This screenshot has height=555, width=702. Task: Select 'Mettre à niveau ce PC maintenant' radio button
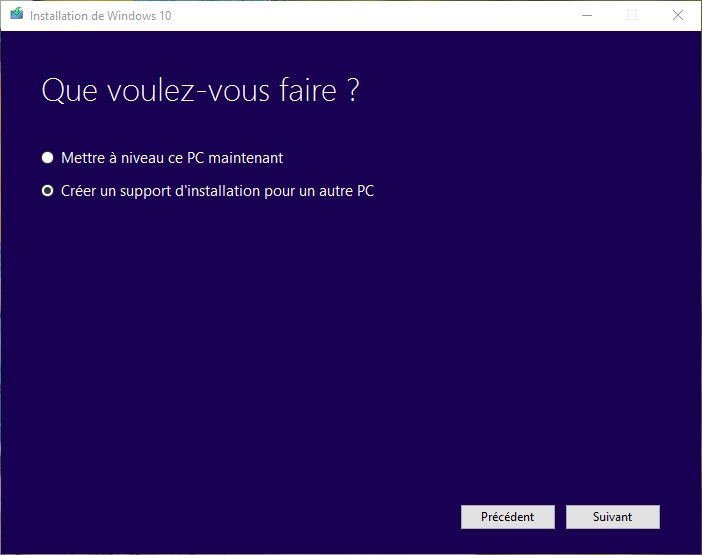(x=47, y=158)
